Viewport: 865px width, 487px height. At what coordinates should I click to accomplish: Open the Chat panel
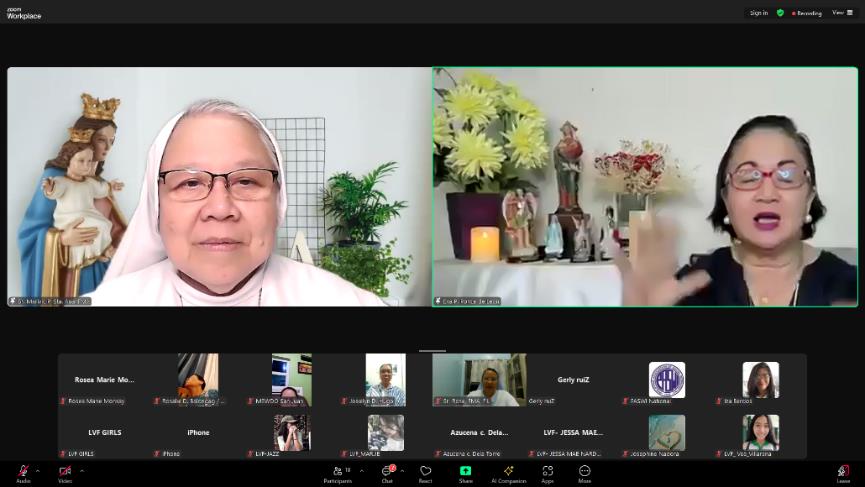[x=387, y=472]
